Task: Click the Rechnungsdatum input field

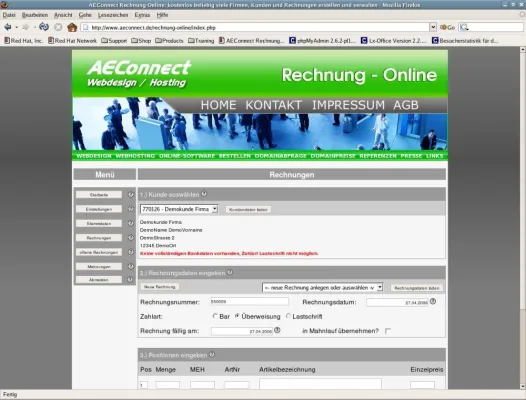Action: coord(398,302)
